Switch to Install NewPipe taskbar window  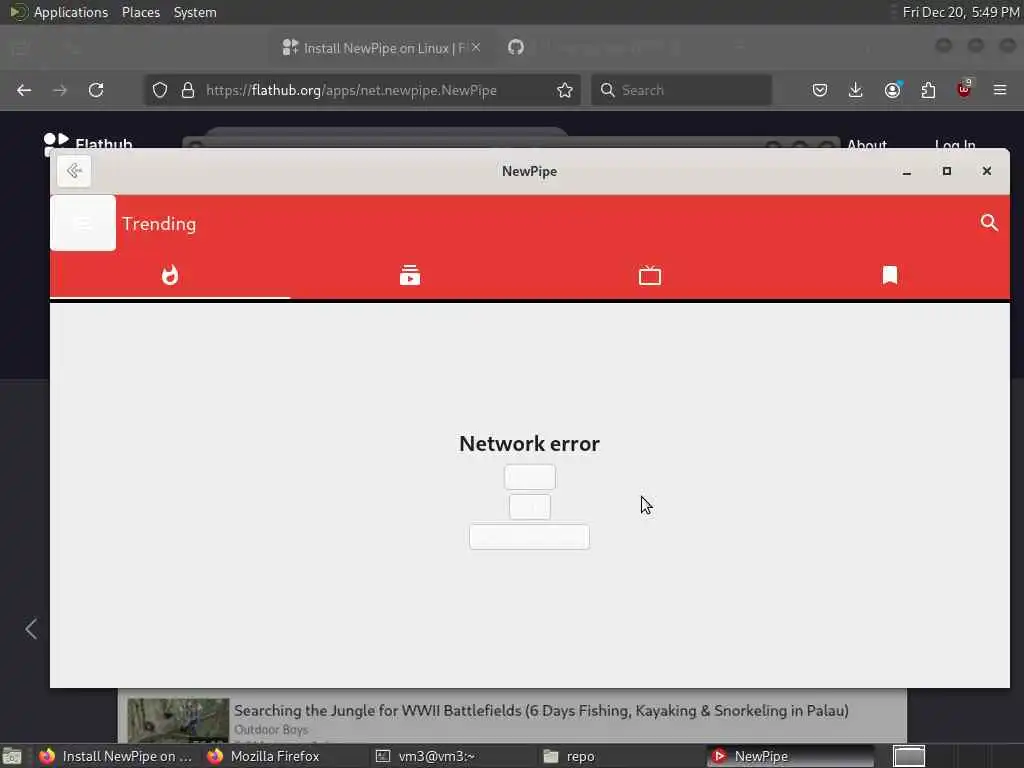(x=116, y=756)
